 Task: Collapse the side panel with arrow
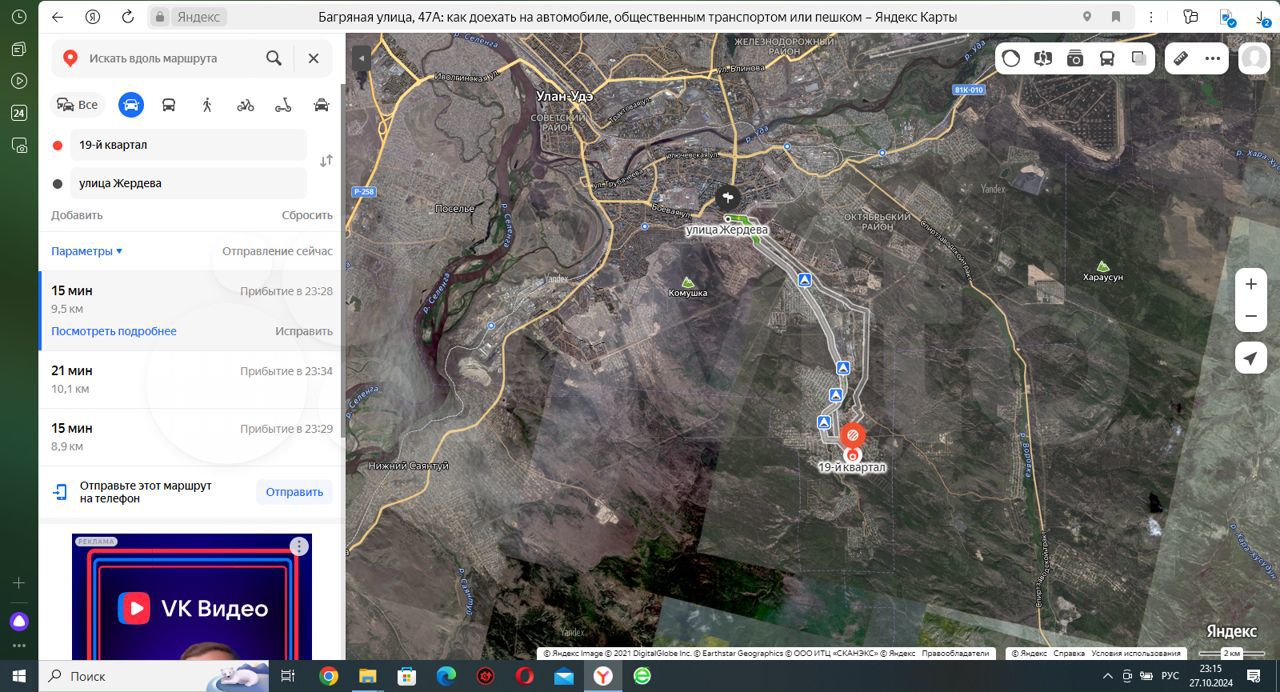[x=361, y=58]
